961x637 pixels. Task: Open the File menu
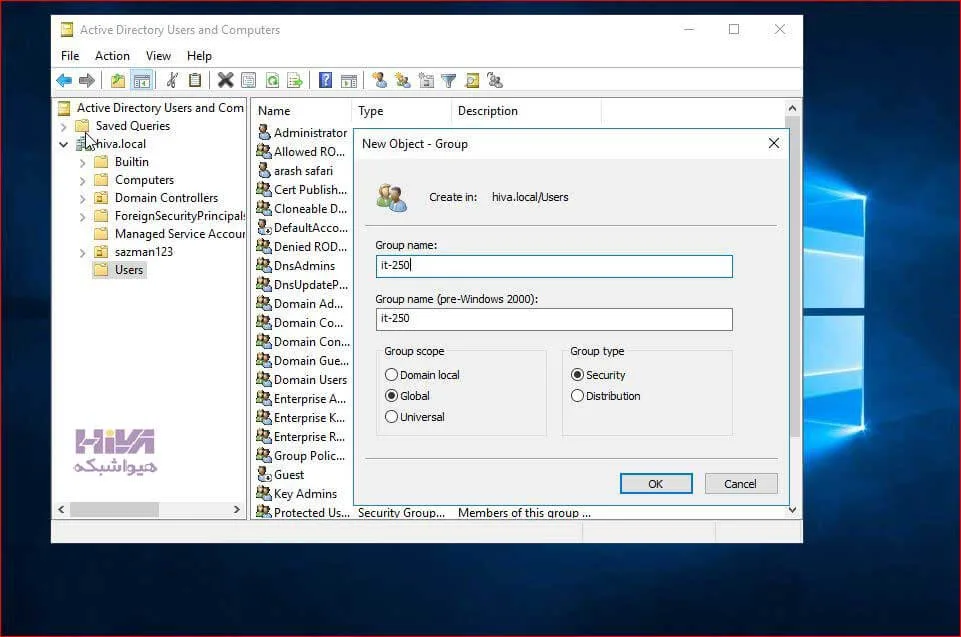(70, 56)
